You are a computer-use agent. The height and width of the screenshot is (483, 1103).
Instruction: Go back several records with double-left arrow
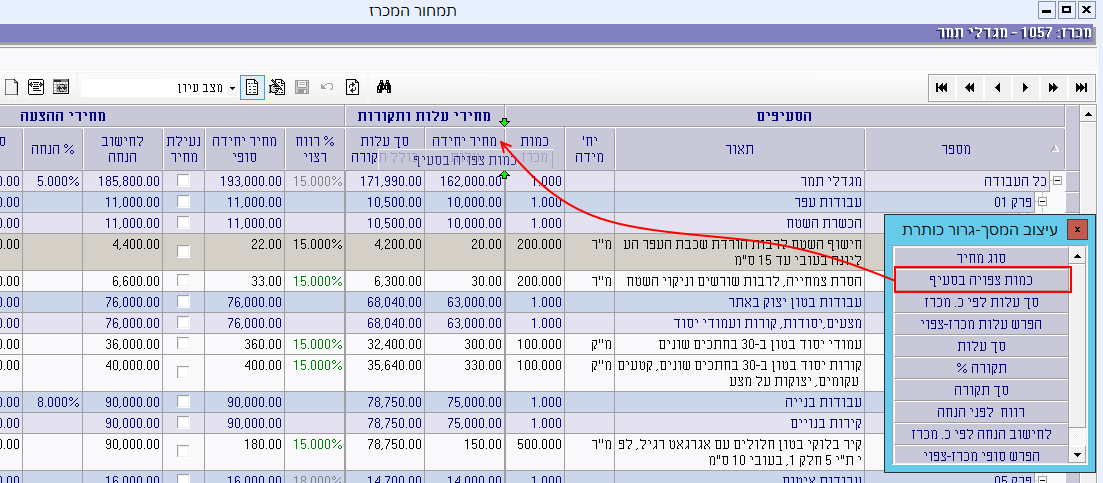tap(970, 88)
